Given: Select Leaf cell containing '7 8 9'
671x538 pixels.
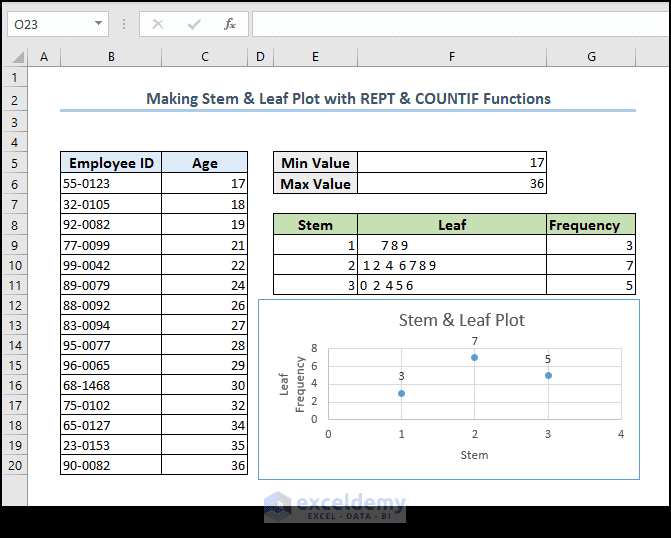Looking at the screenshot, I should tap(452, 245).
